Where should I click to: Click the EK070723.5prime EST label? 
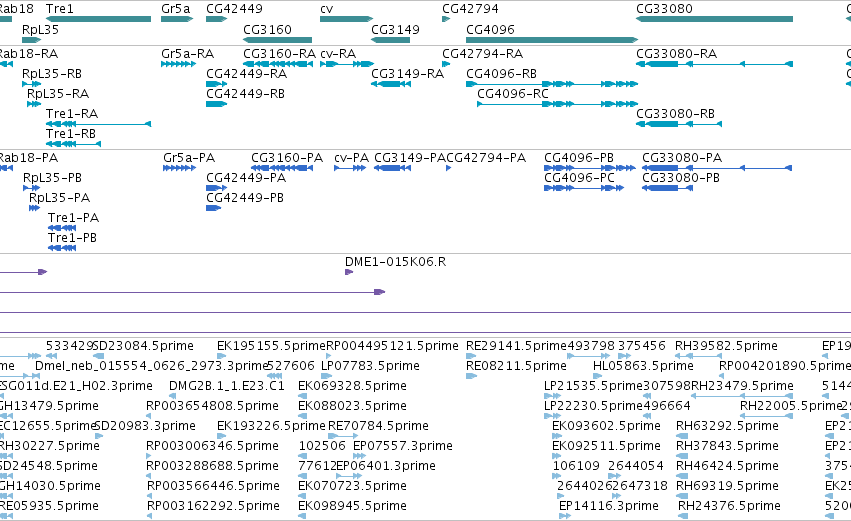pyautogui.click(x=352, y=486)
